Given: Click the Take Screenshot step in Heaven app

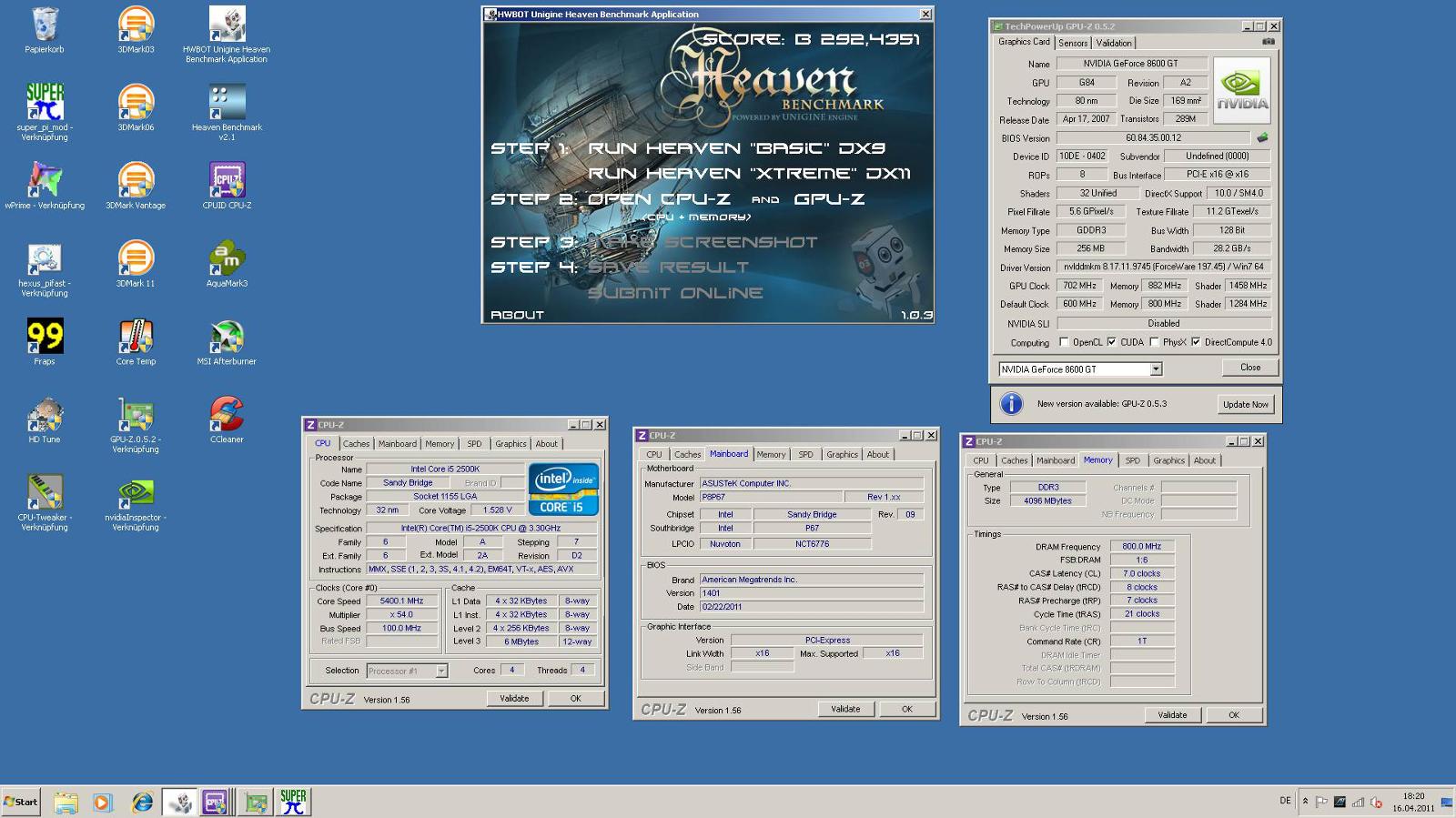Looking at the screenshot, I should click(x=703, y=242).
